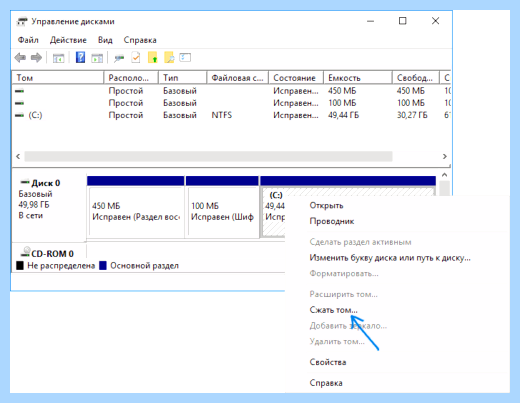Sort by the Свобод... column header
Viewport: 520px width, 403px height.
click(x=416, y=78)
